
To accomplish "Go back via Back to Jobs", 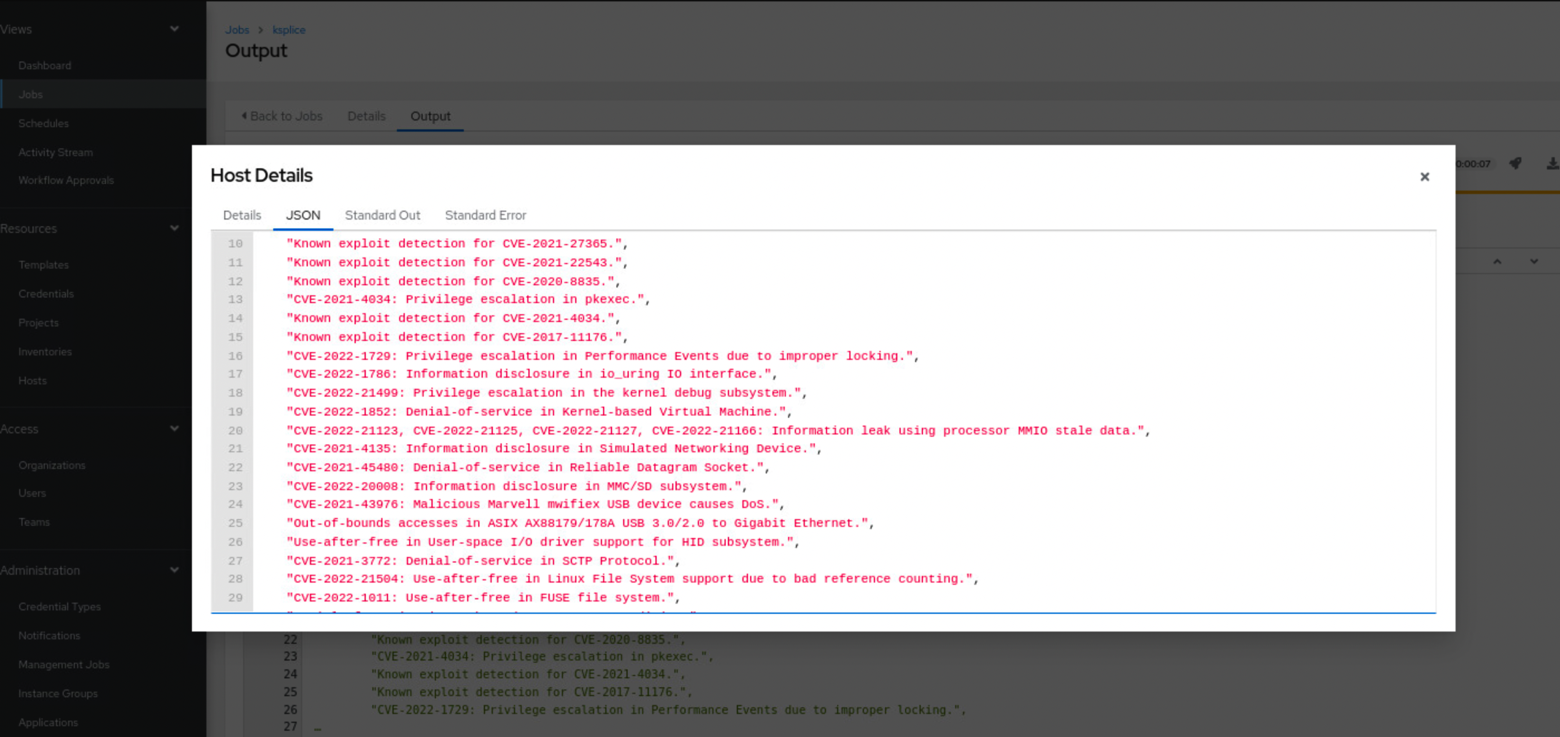I will (x=282, y=116).
